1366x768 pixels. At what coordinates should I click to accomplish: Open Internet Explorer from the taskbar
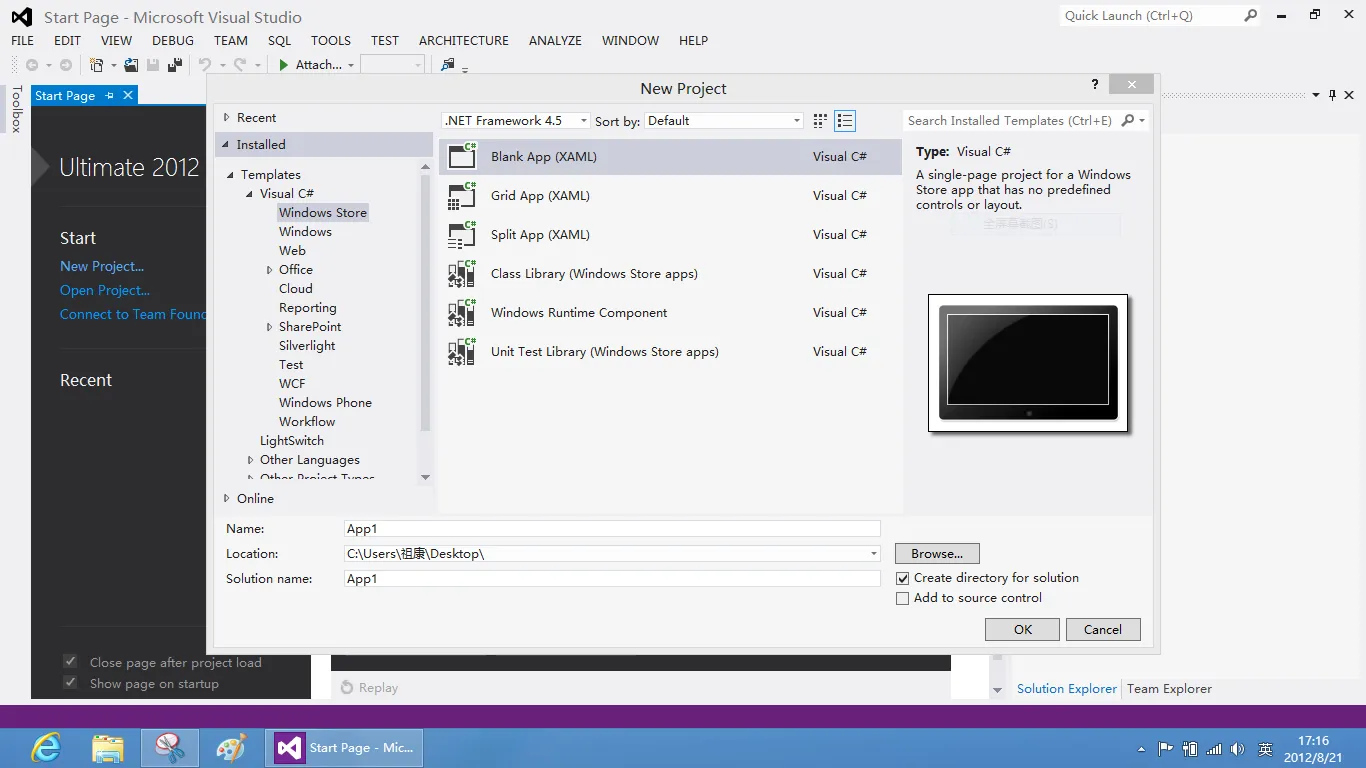click(46, 748)
